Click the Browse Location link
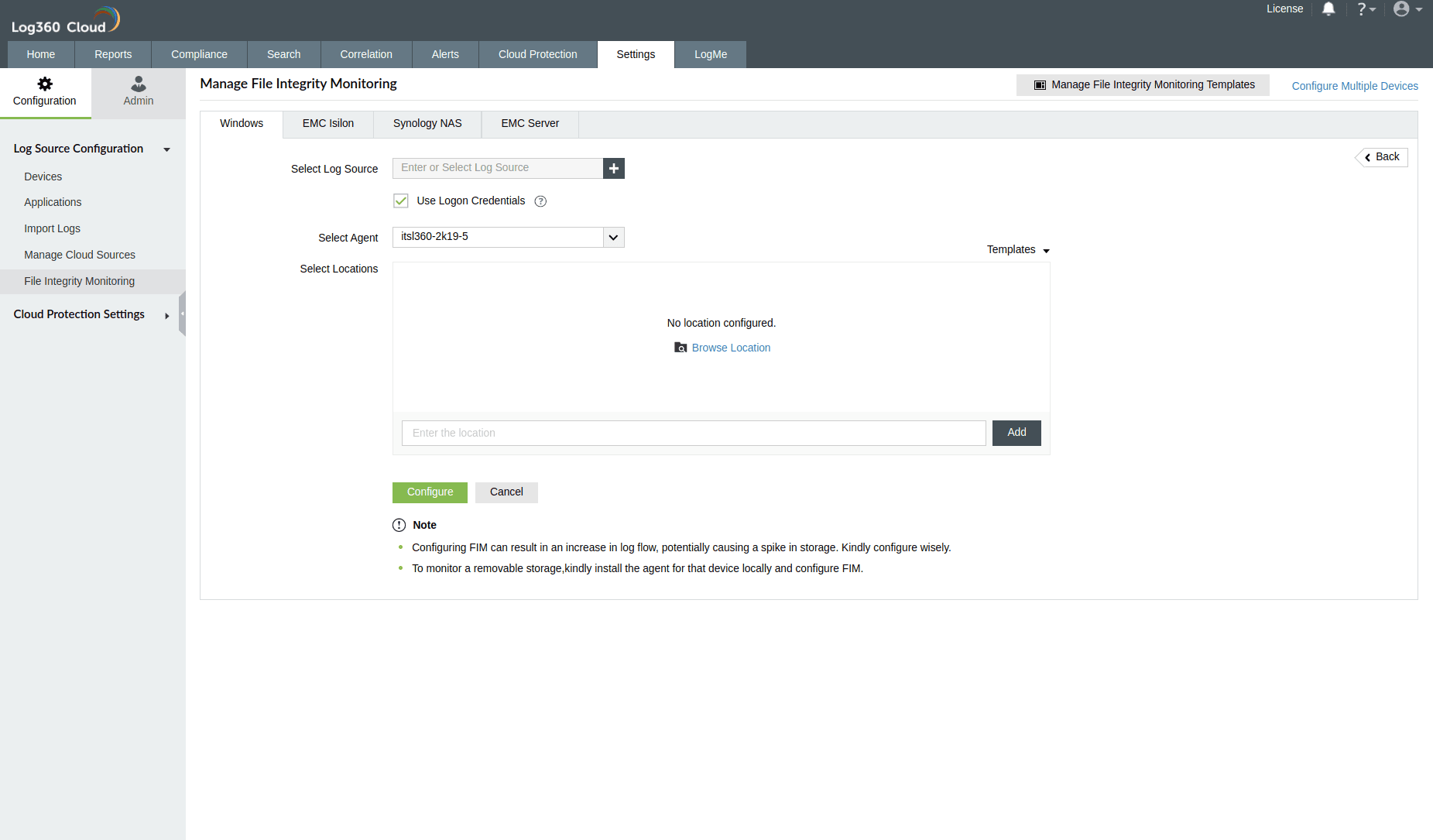The image size is (1433, 840). pos(731,348)
